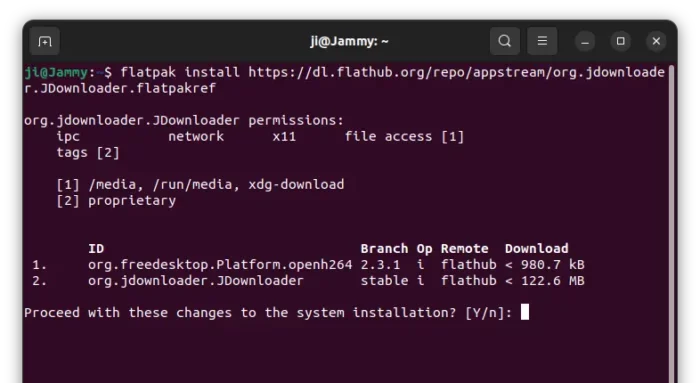Open a new terminal tab
This screenshot has height=383, width=700.
pos(45,42)
